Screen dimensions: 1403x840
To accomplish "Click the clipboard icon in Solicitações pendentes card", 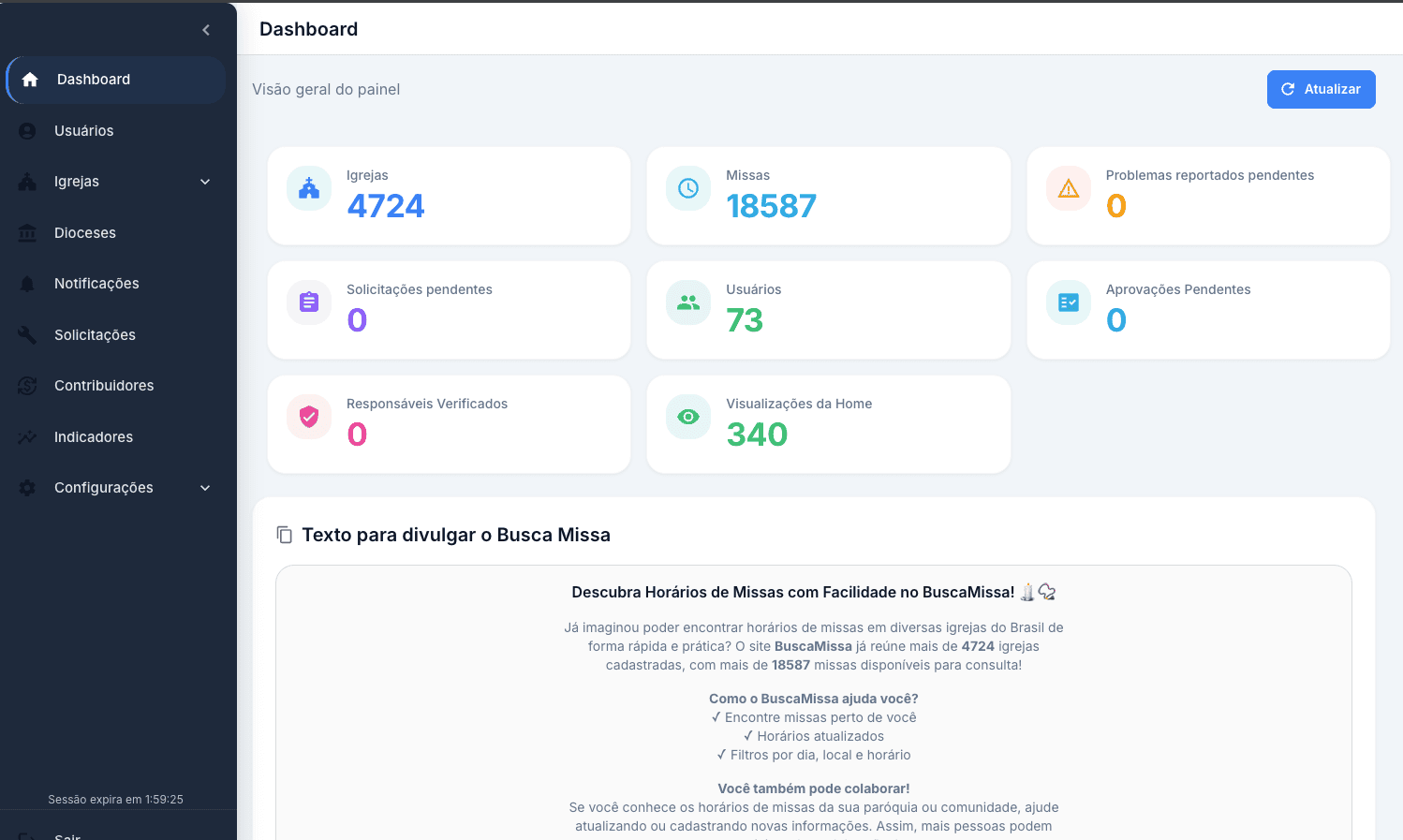I will pyautogui.click(x=309, y=302).
